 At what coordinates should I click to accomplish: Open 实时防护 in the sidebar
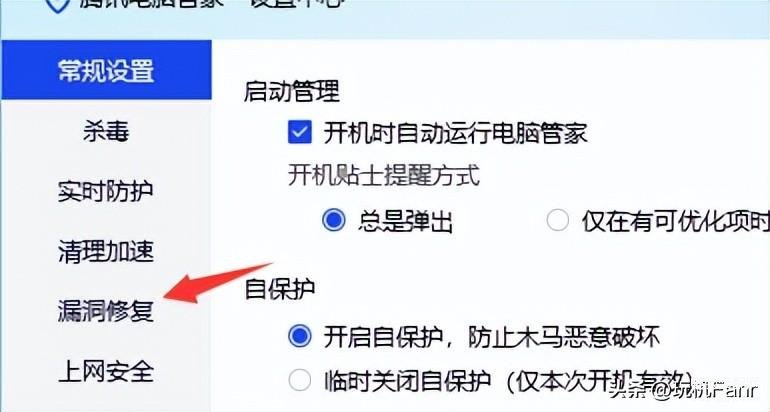click(x=106, y=192)
